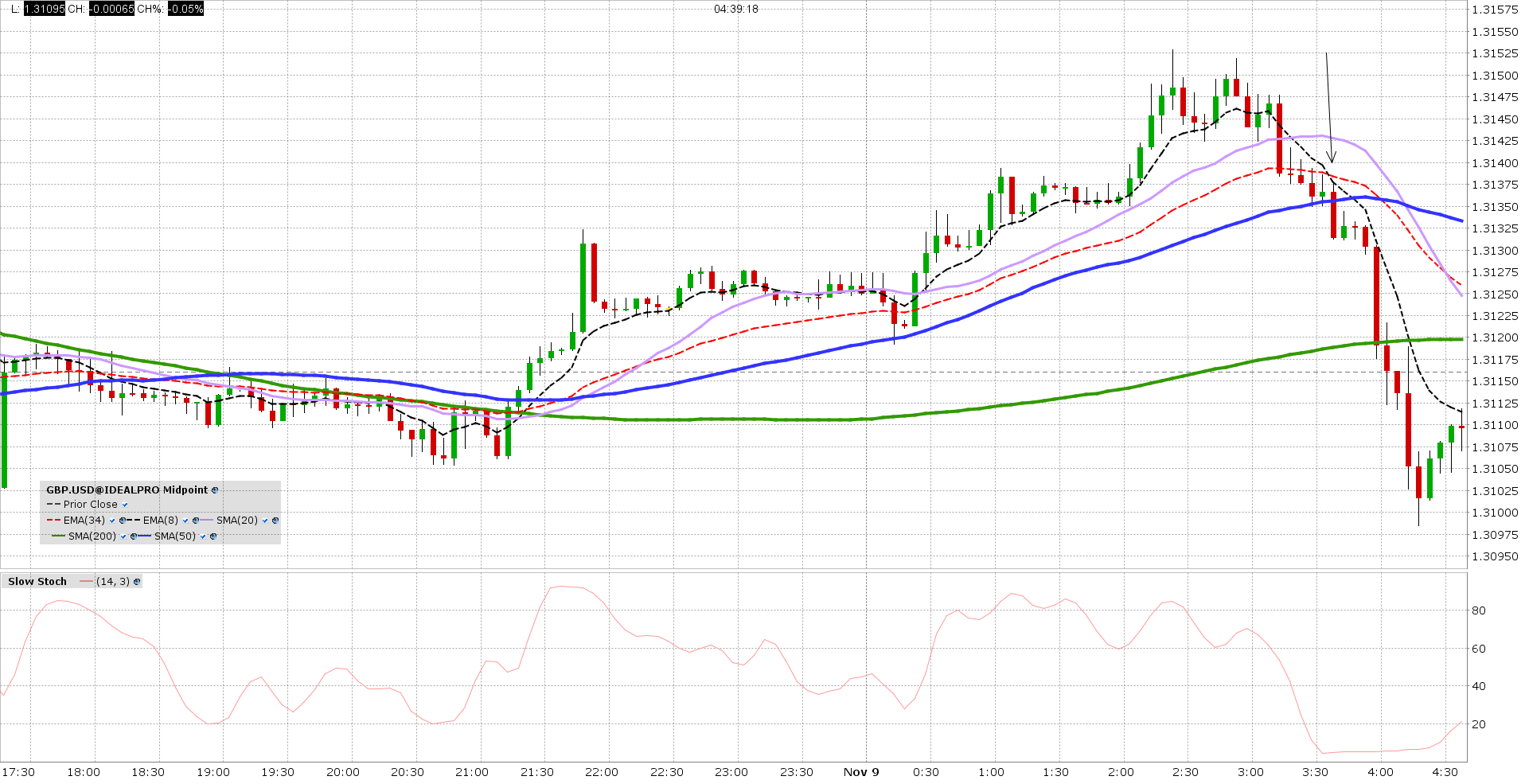Click the change value -0.00065
This screenshot has width=1525, height=784.
111,9
